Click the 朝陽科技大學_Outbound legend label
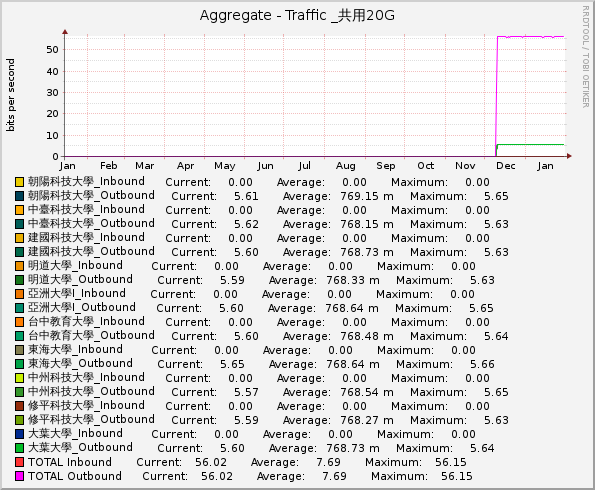This screenshot has width=595, height=490. tap(91, 195)
